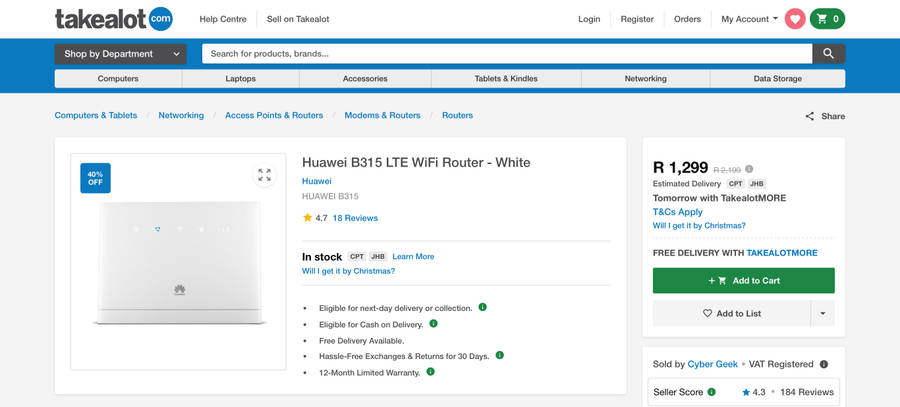Expand the My Account dropdown

click(x=749, y=19)
